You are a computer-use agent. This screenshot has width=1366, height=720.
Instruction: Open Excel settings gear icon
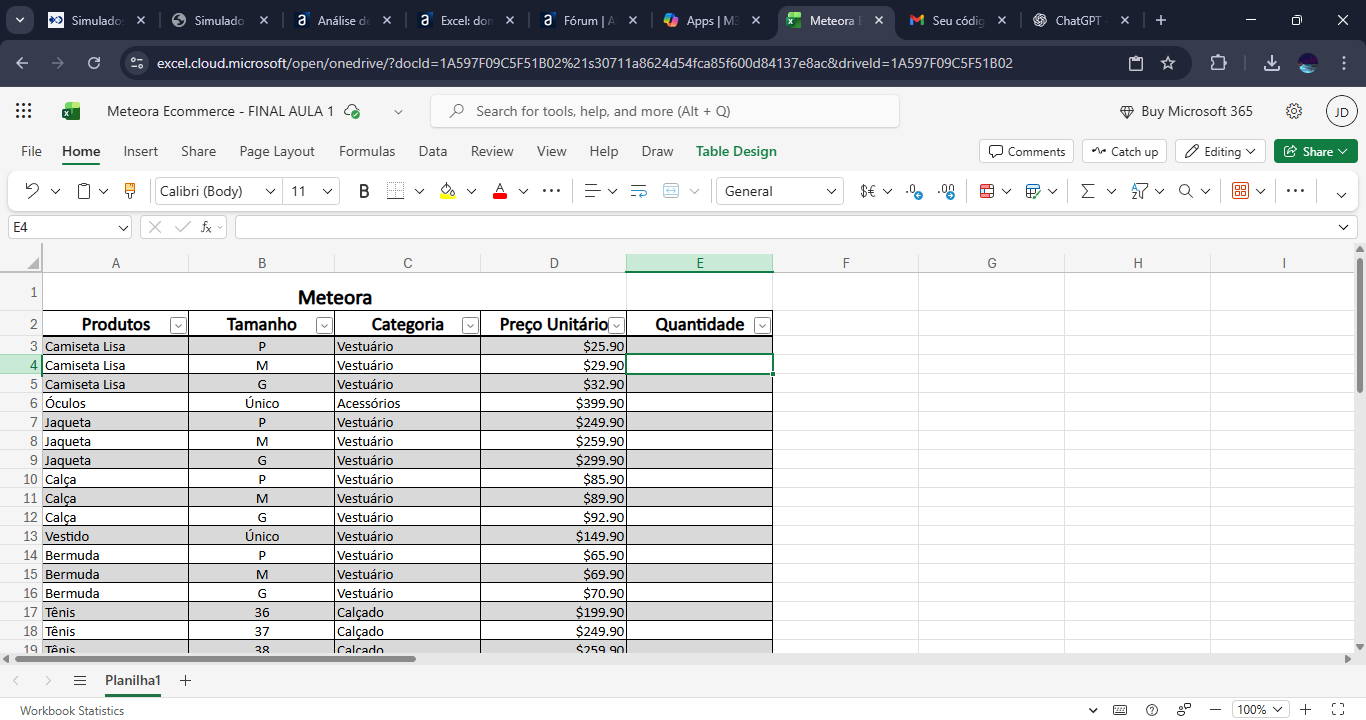coord(1294,111)
